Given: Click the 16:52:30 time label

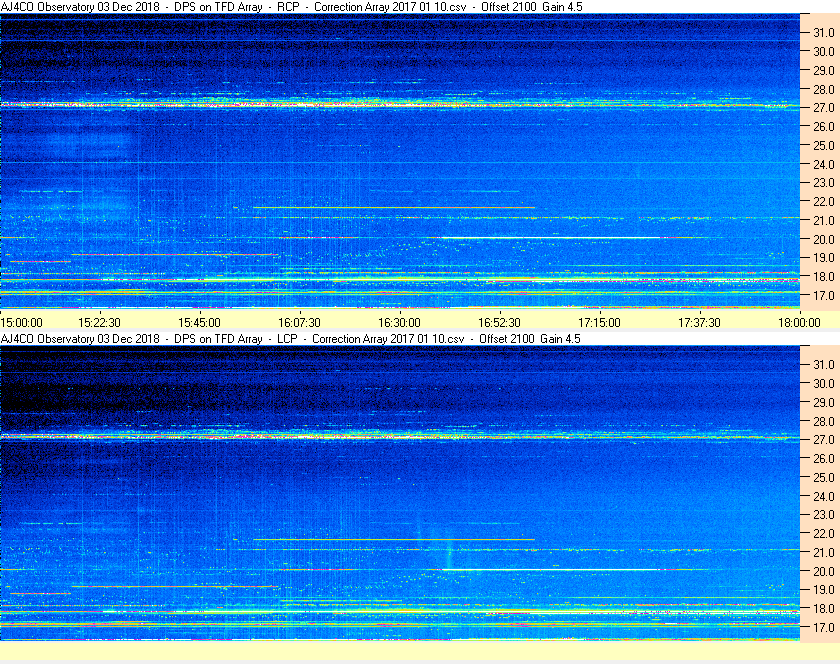Looking at the screenshot, I should 499,323.
